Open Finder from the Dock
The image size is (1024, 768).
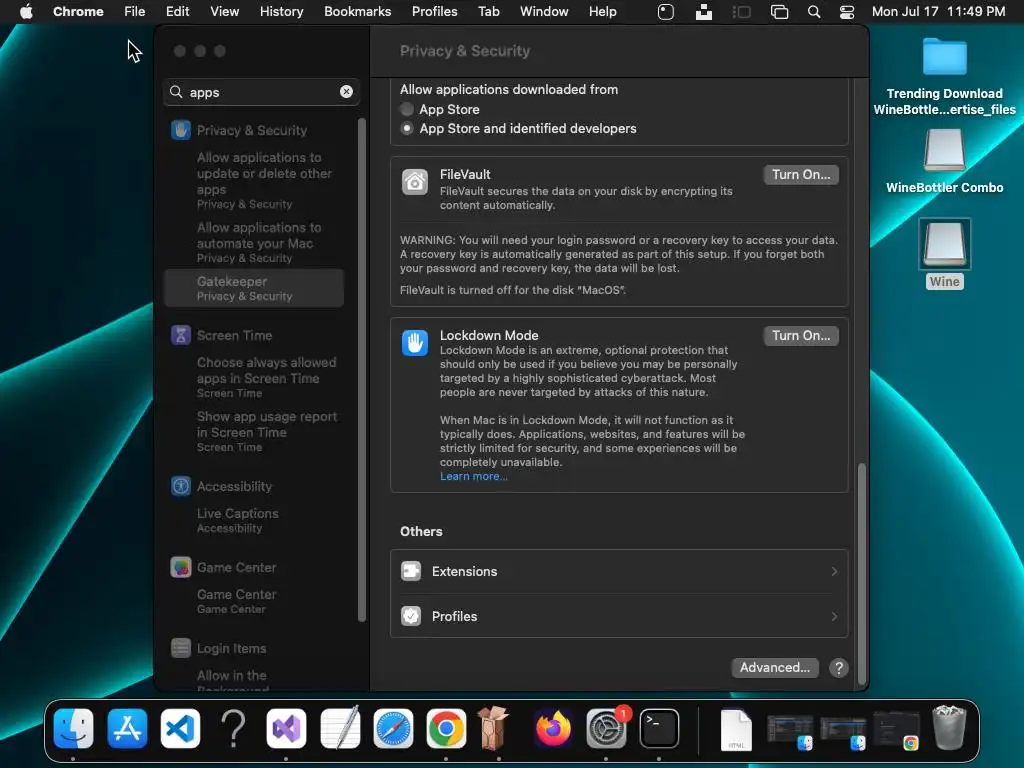pos(73,728)
